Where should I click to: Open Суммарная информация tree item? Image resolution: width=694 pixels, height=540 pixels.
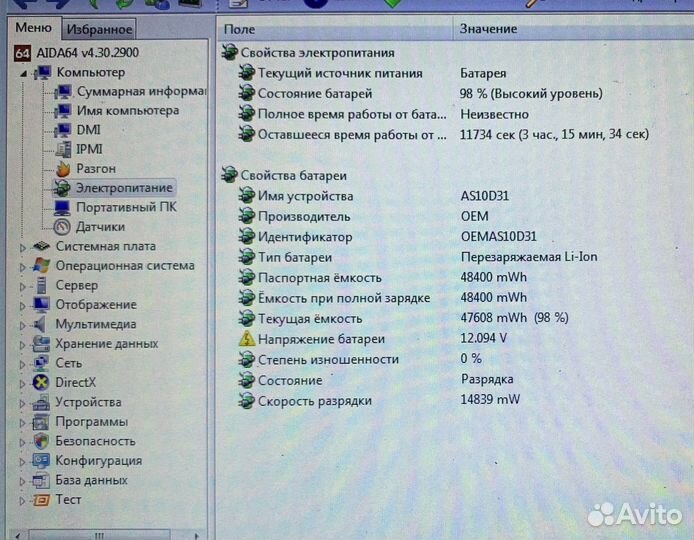point(141,91)
